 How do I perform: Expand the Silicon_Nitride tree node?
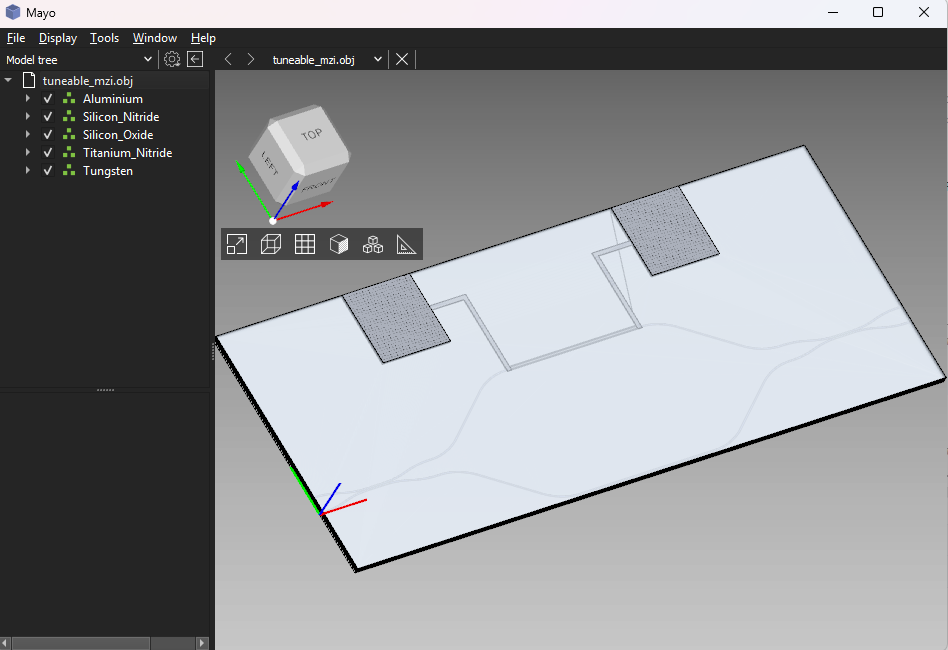pos(28,117)
